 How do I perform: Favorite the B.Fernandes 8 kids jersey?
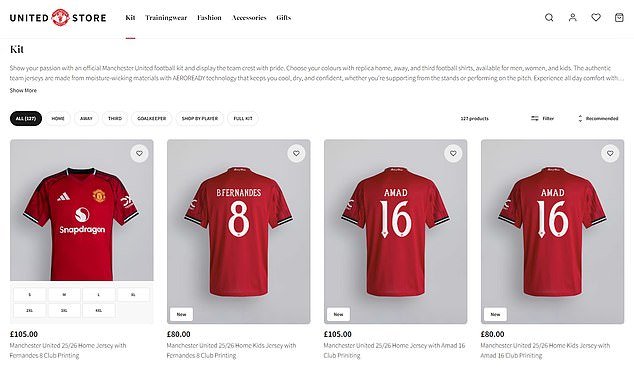tap(296, 154)
